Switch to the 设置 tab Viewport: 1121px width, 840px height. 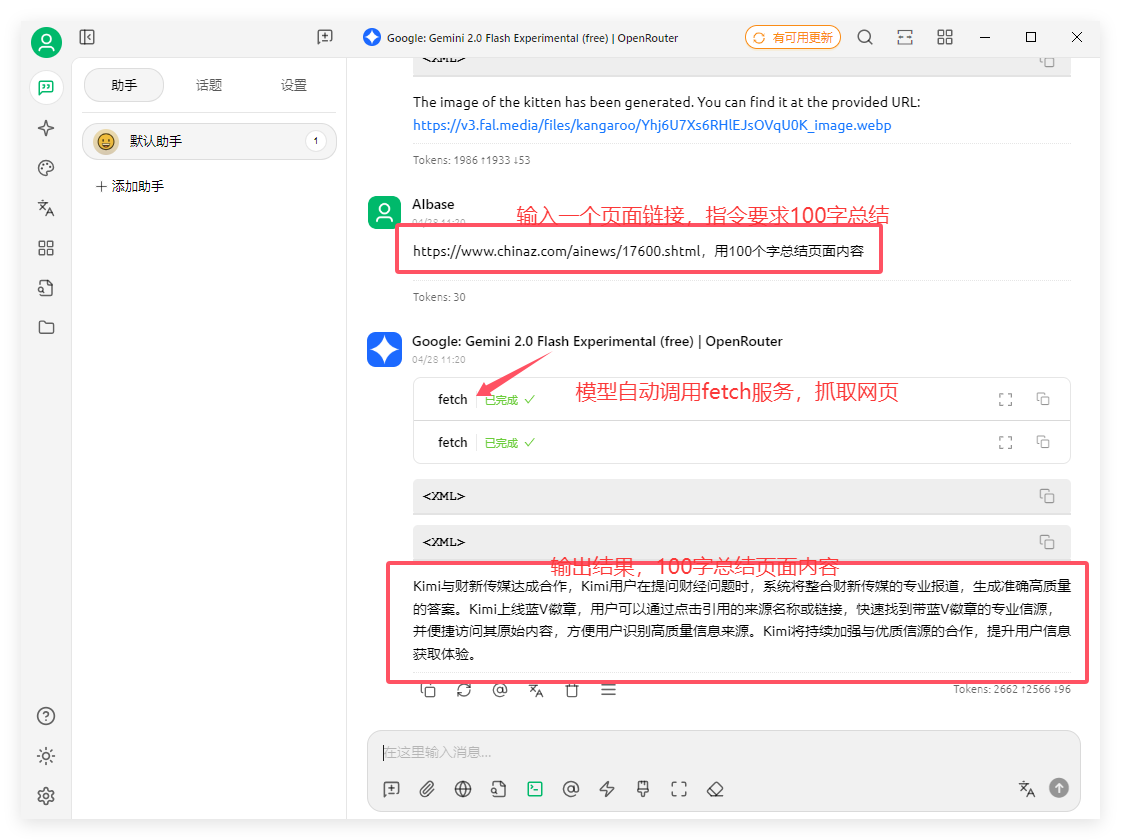tap(294, 85)
